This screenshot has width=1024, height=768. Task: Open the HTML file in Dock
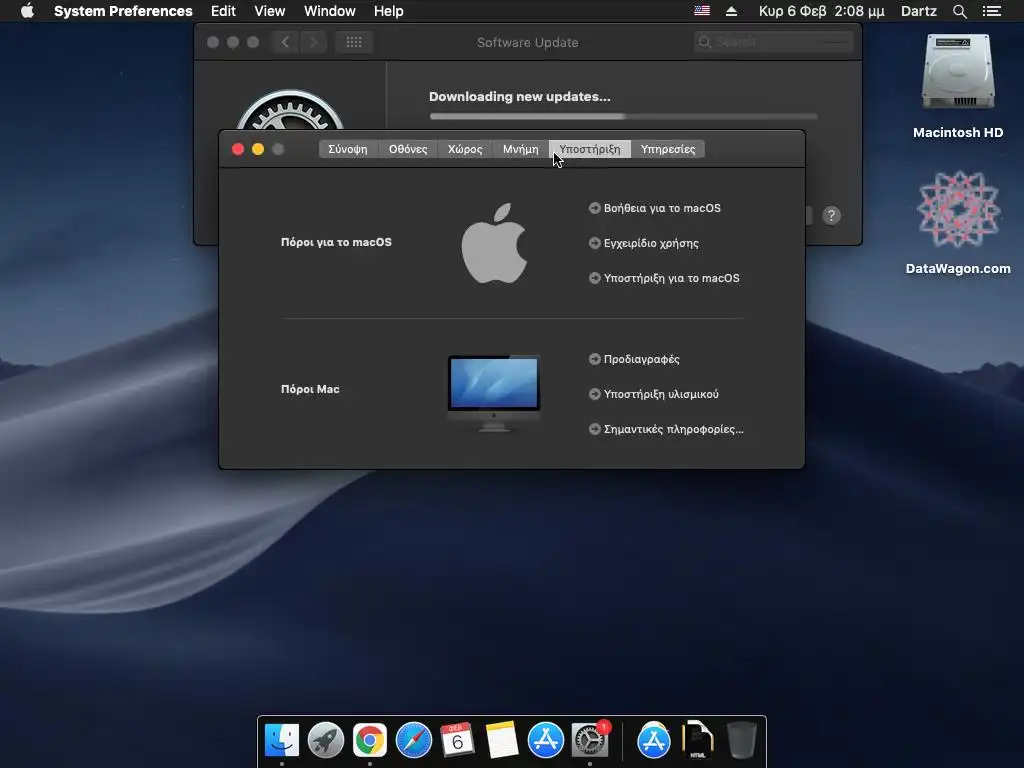point(697,740)
